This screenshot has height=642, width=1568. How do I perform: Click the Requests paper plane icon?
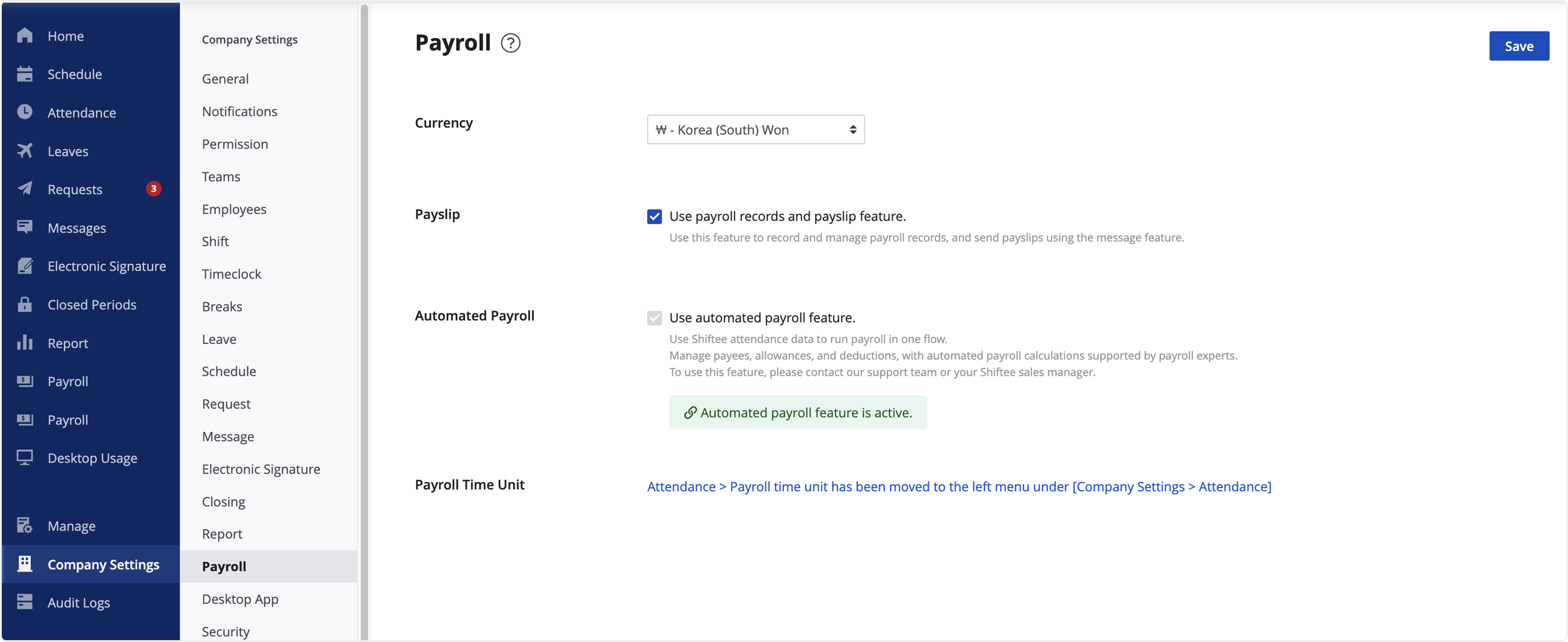pyautogui.click(x=24, y=189)
